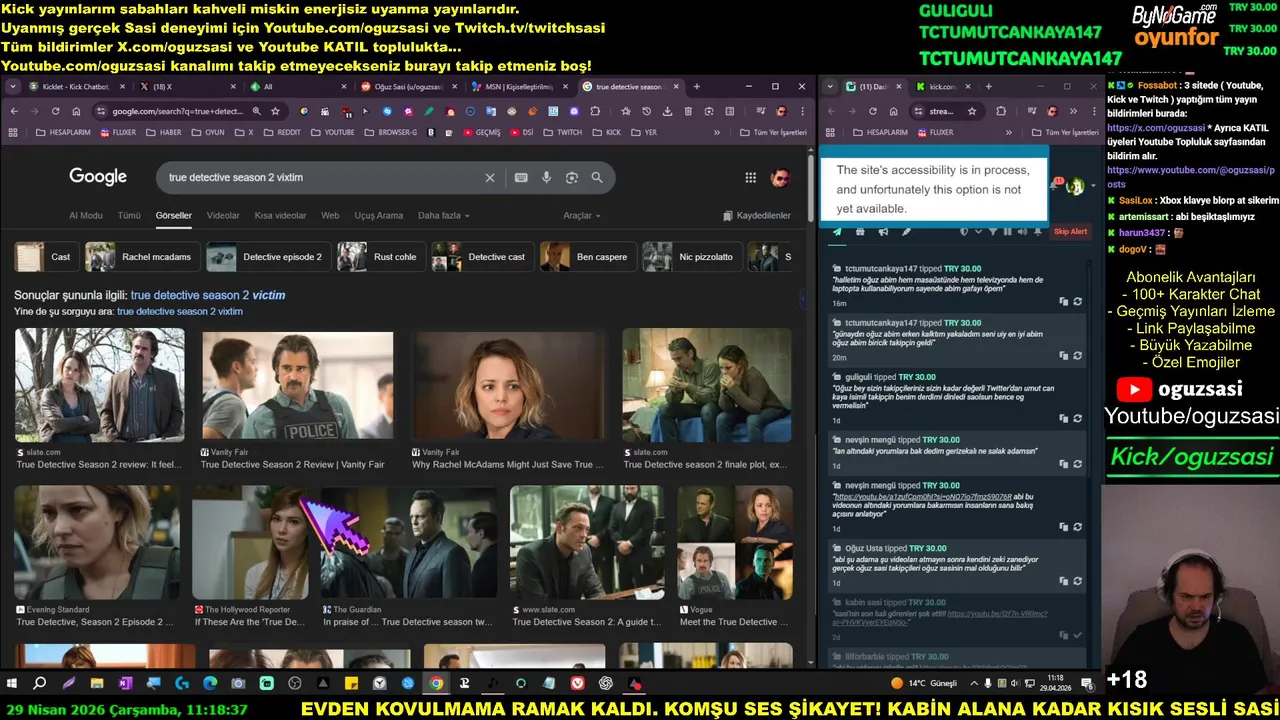
Task: Switch to the Uçuş Arama tab
Action: (379, 215)
